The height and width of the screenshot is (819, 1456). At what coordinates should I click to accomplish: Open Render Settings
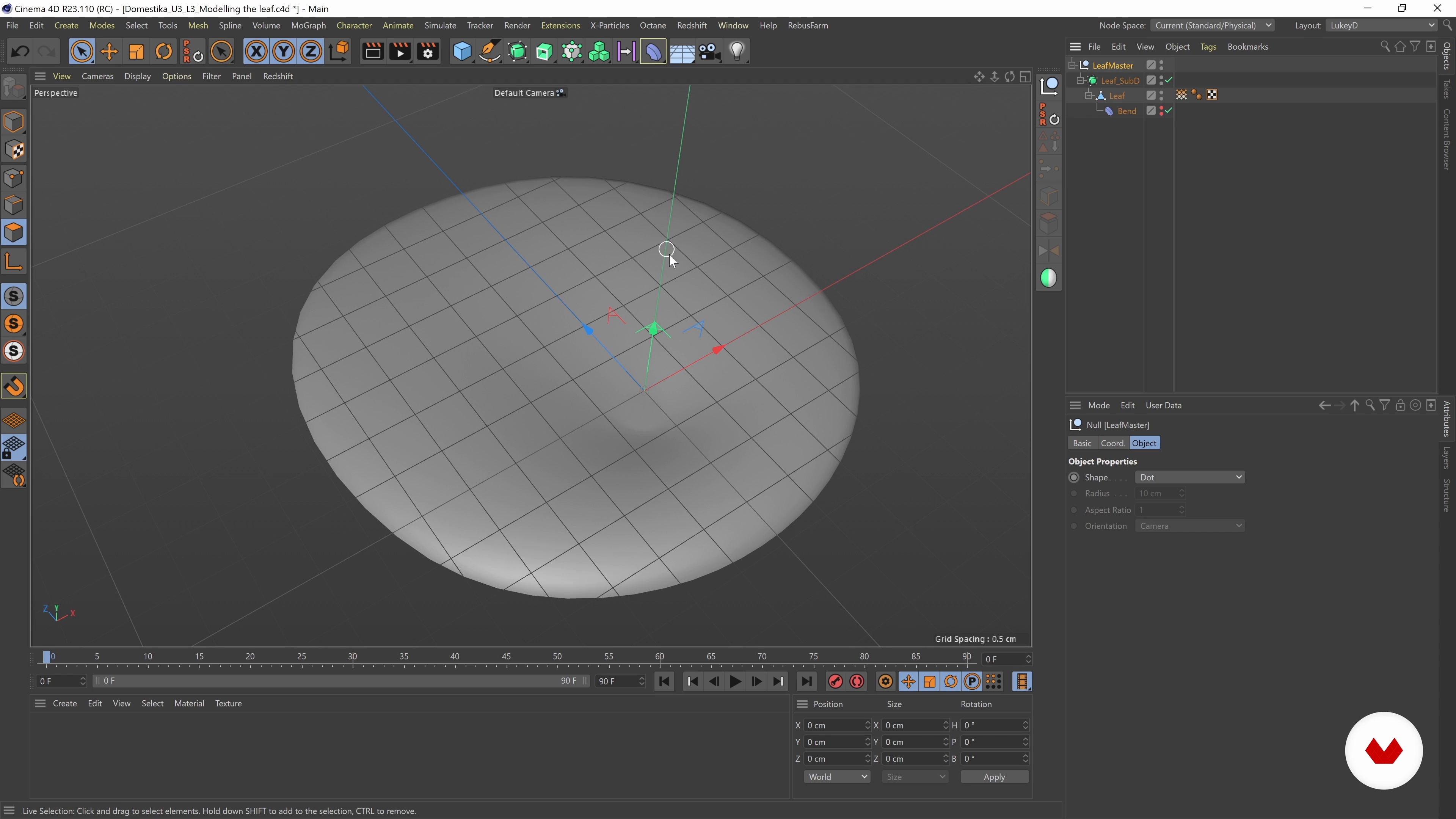pyautogui.click(x=428, y=52)
